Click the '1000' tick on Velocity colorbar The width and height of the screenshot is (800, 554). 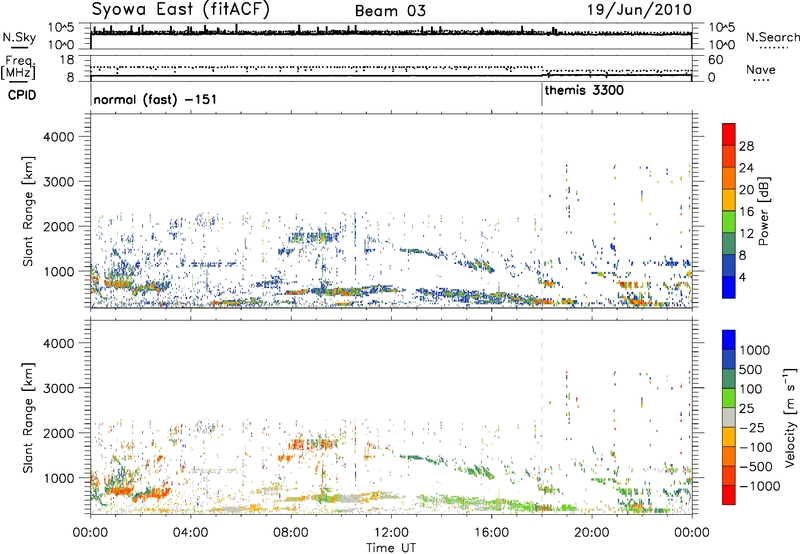755,350
